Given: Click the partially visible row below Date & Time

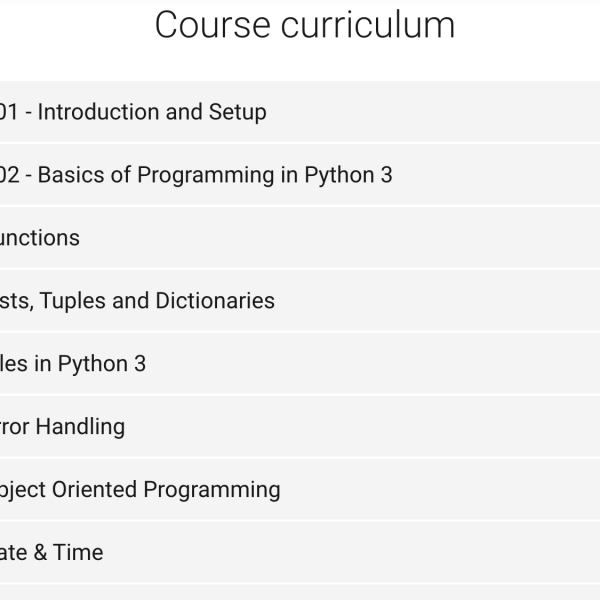Looking at the screenshot, I should pos(300,592).
